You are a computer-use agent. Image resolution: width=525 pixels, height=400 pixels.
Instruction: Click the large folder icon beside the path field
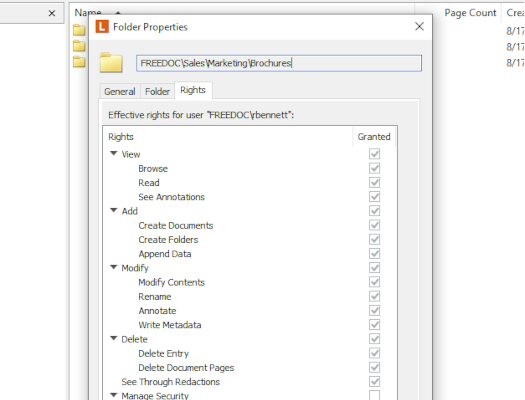tap(111, 63)
